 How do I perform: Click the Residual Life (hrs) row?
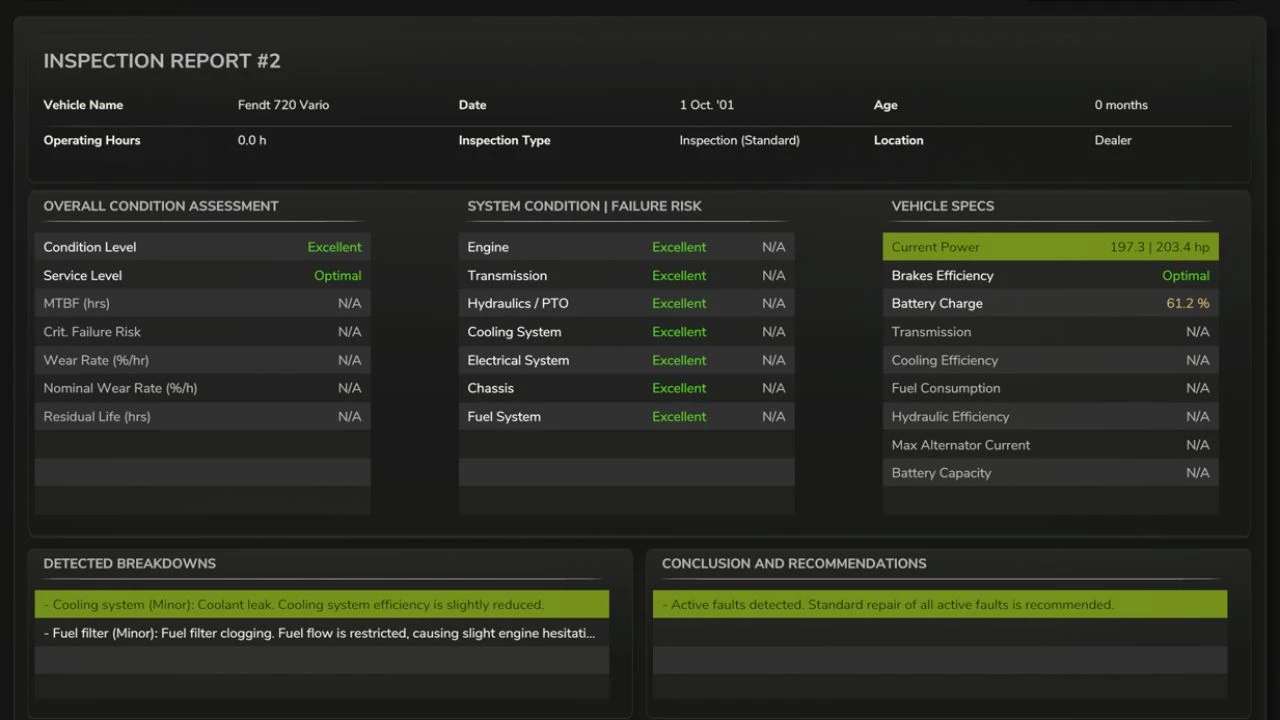202,416
